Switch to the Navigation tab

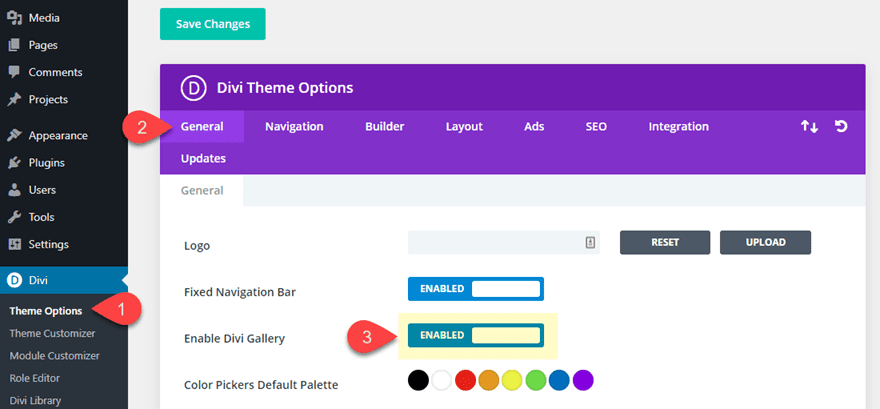294,127
